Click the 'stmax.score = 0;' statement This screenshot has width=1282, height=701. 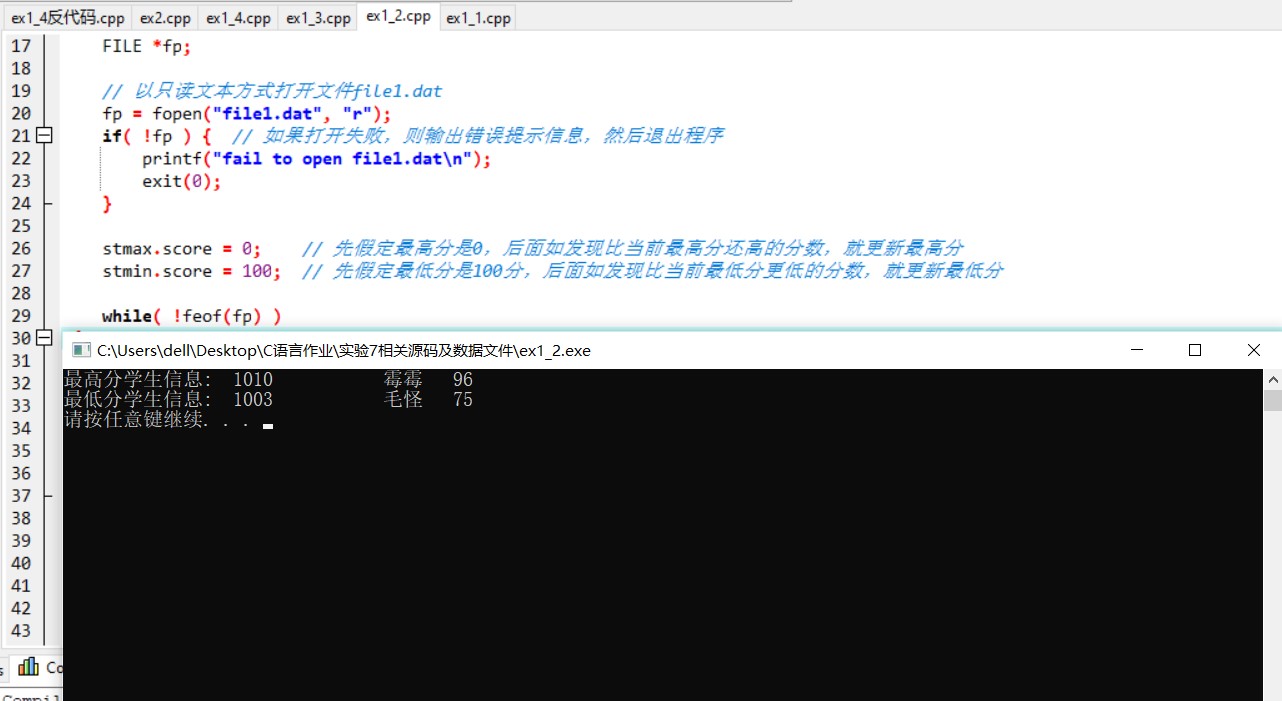(182, 249)
